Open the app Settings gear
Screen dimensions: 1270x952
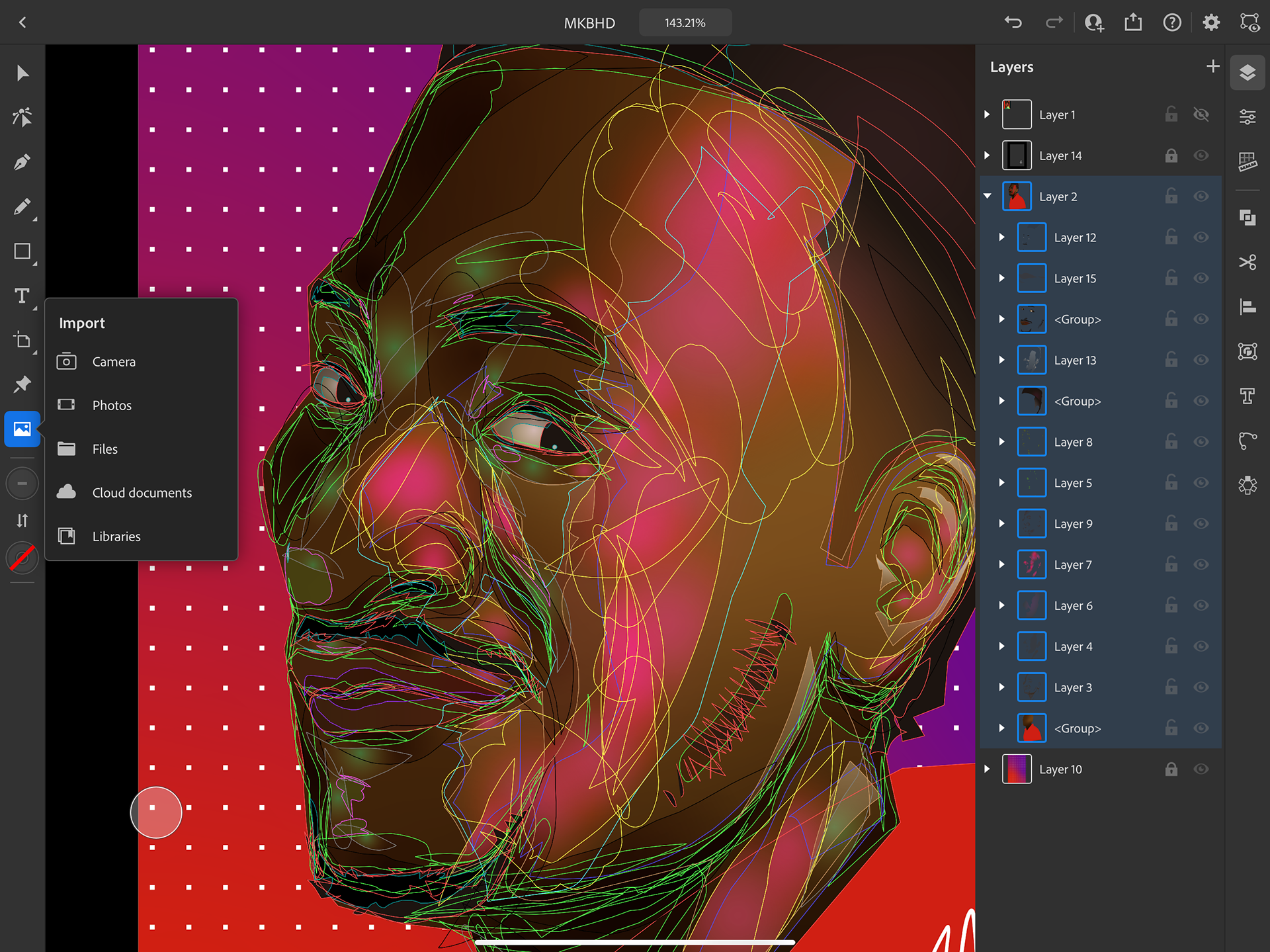click(x=1210, y=22)
